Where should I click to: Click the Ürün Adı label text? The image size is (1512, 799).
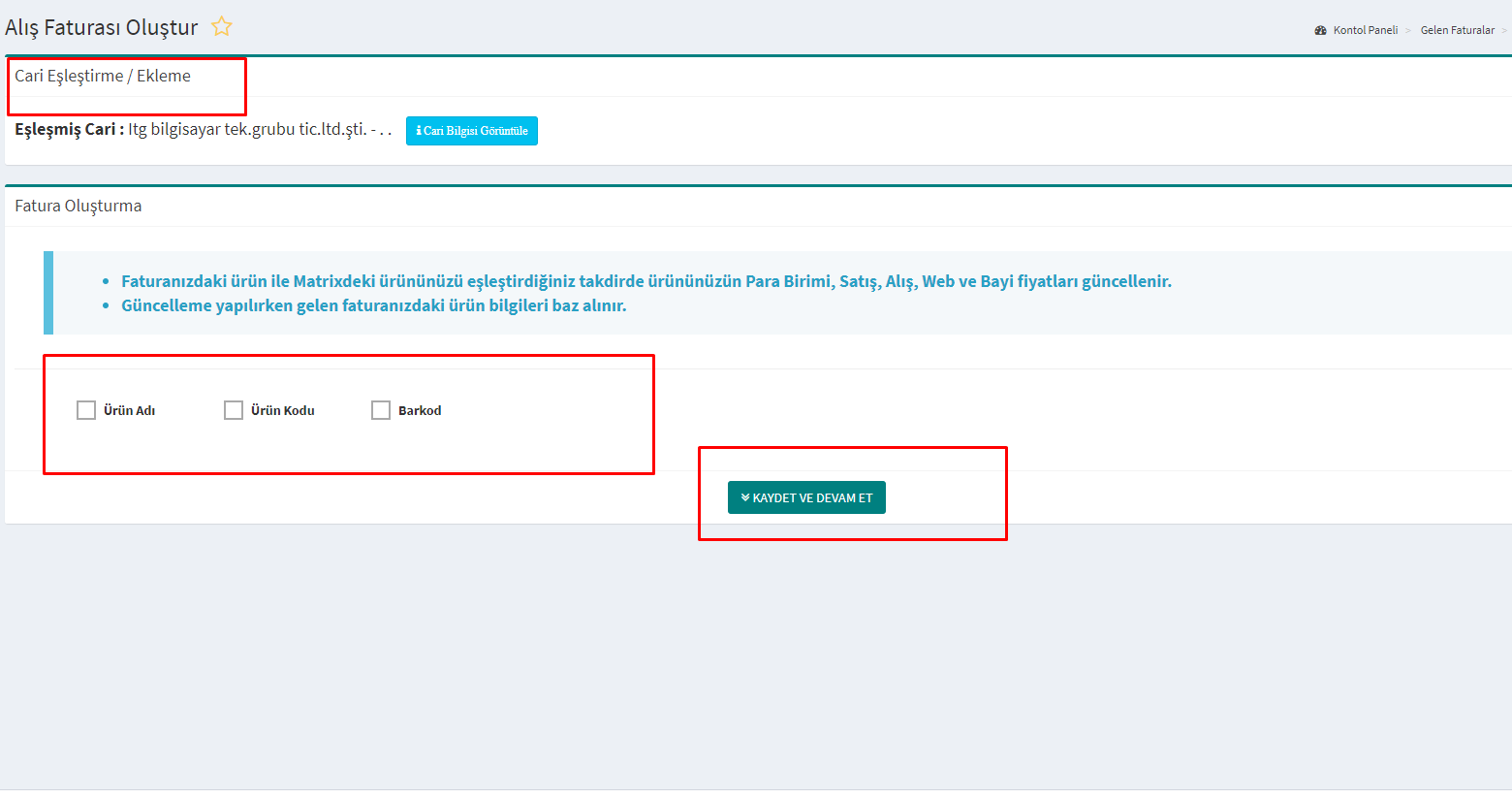pos(130,411)
